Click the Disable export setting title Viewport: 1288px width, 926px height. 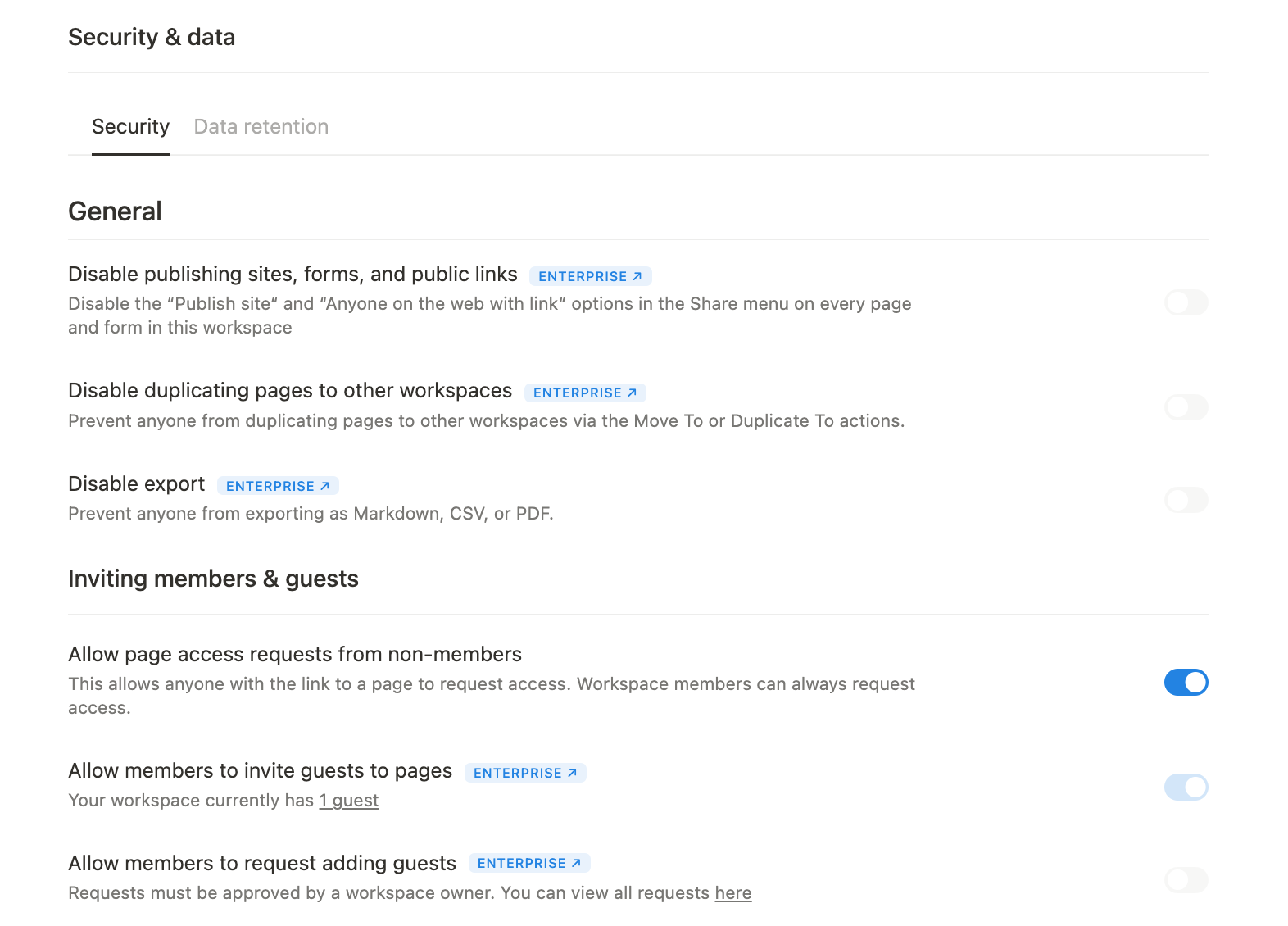136,484
